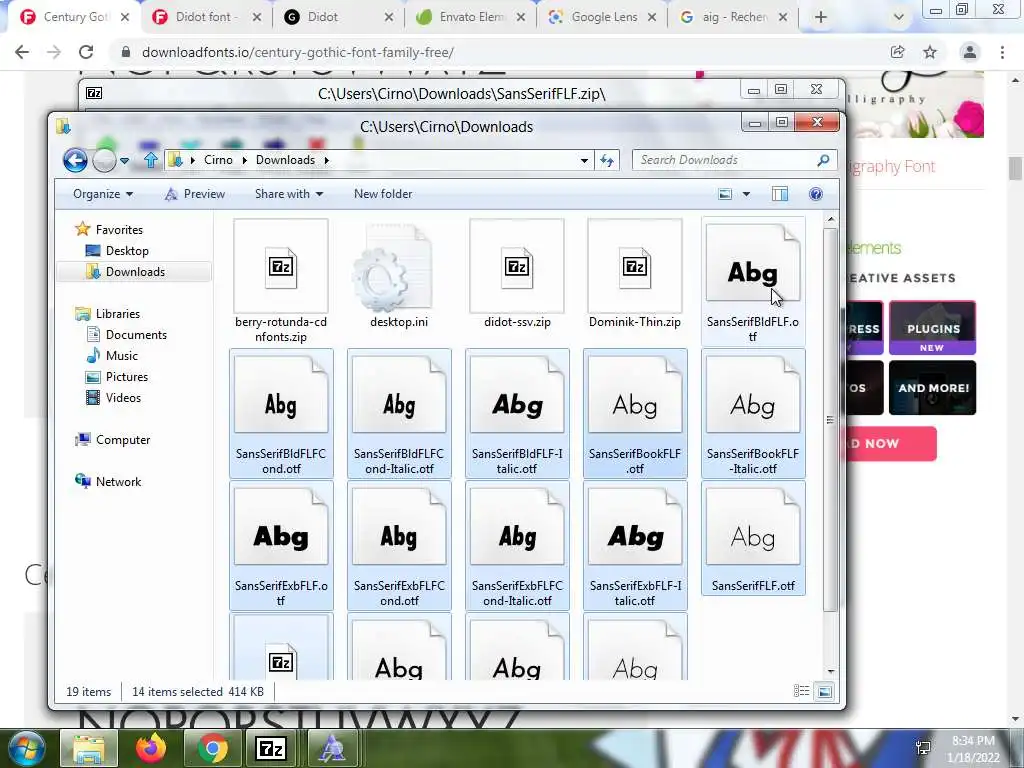Bookmark this page with the star
Screen dimensions: 1024x768
click(x=930, y=52)
